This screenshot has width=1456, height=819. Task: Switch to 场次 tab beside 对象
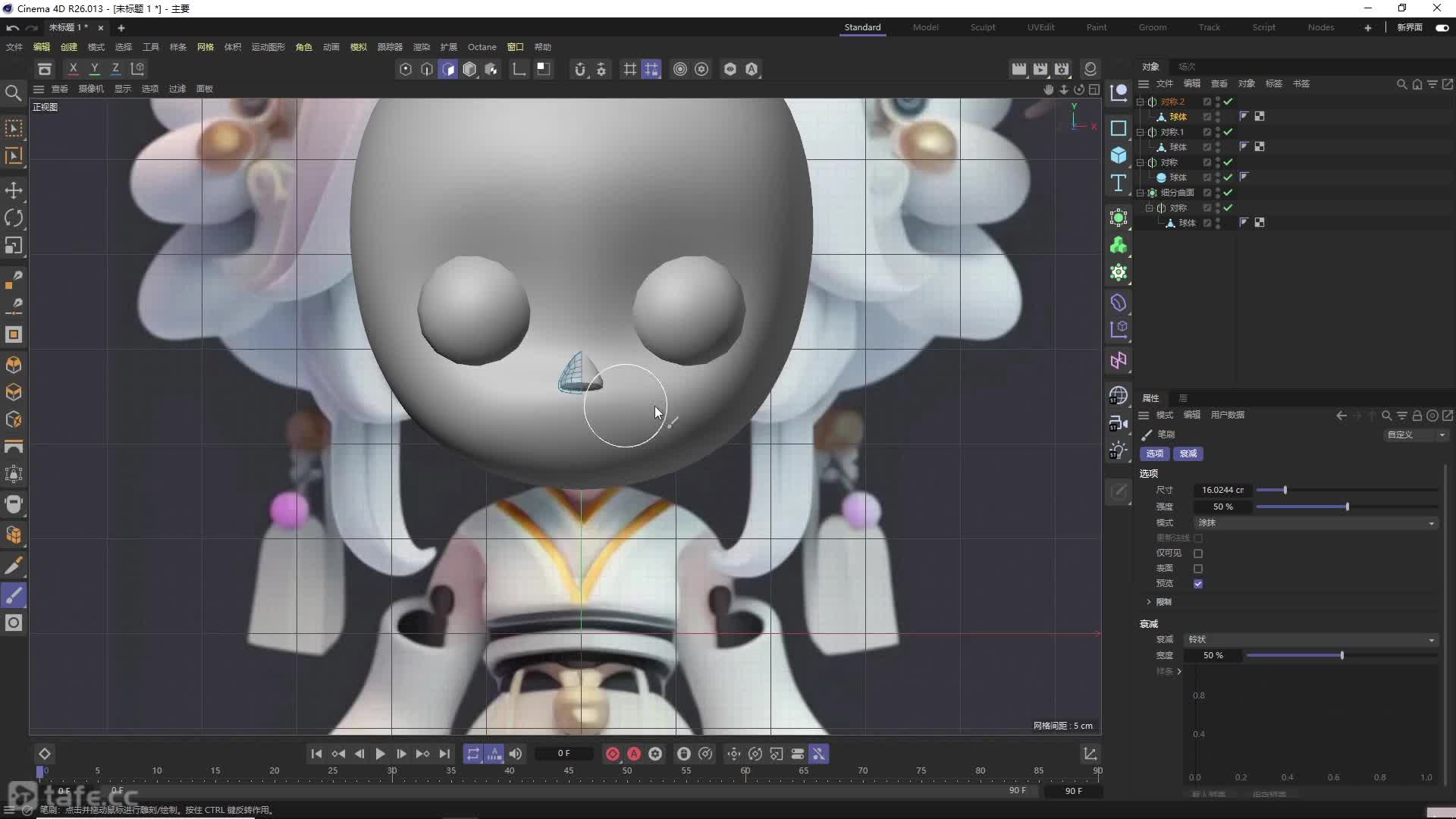pyautogui.click(x=1187, y=67)
